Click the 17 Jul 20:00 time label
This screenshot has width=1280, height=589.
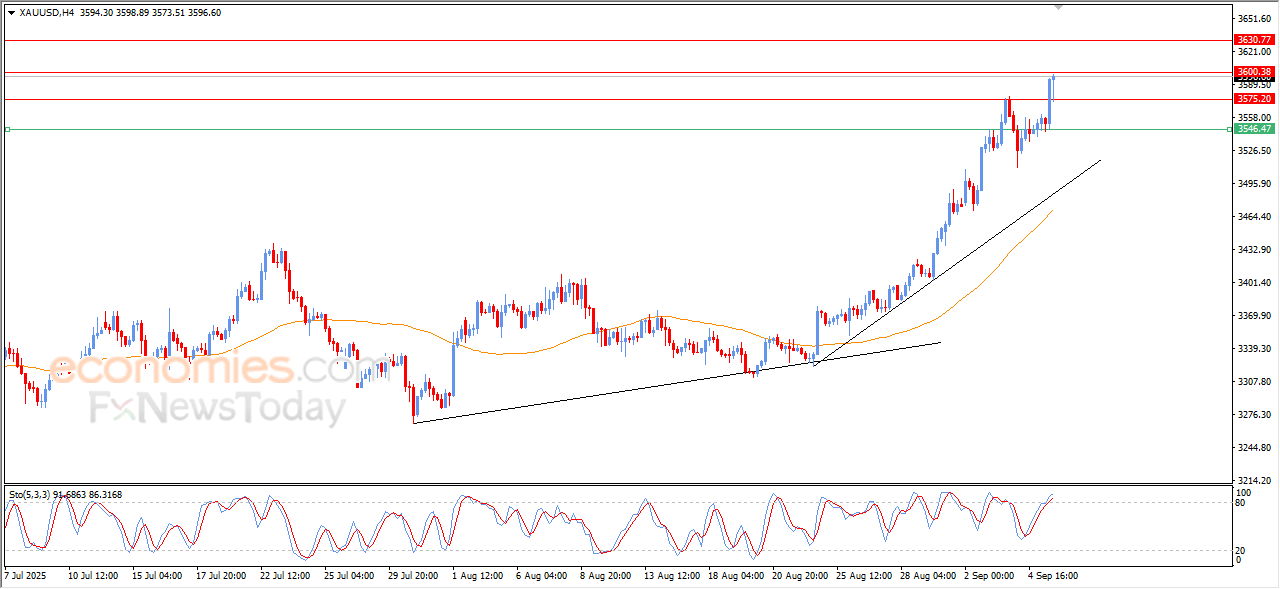click(221, 576)
